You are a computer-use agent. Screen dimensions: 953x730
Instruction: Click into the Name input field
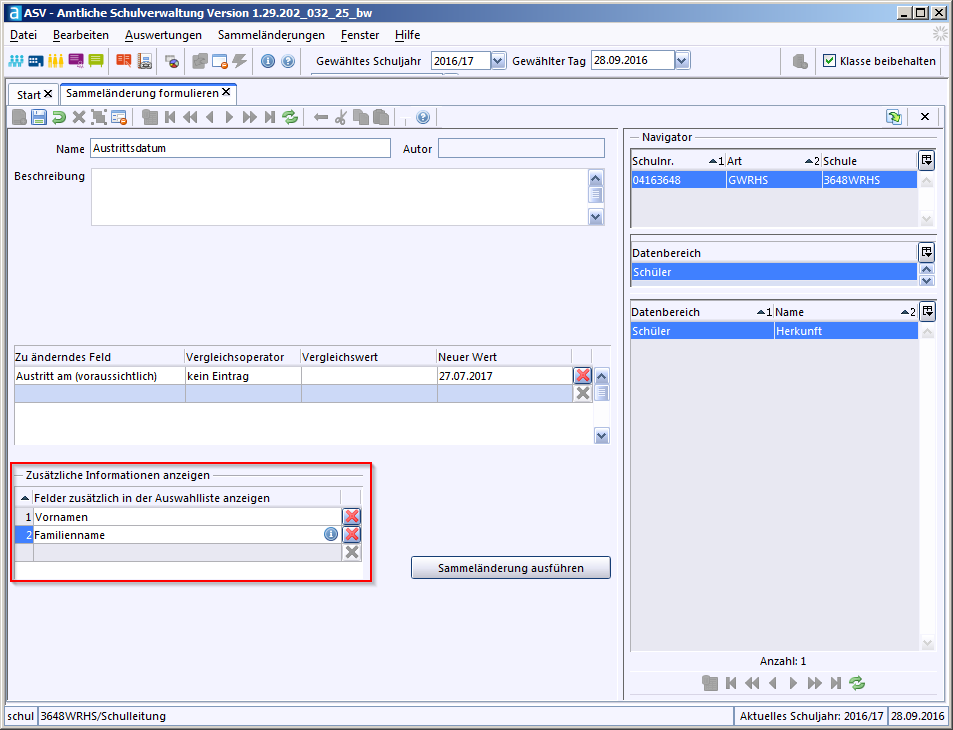(240, 148)
